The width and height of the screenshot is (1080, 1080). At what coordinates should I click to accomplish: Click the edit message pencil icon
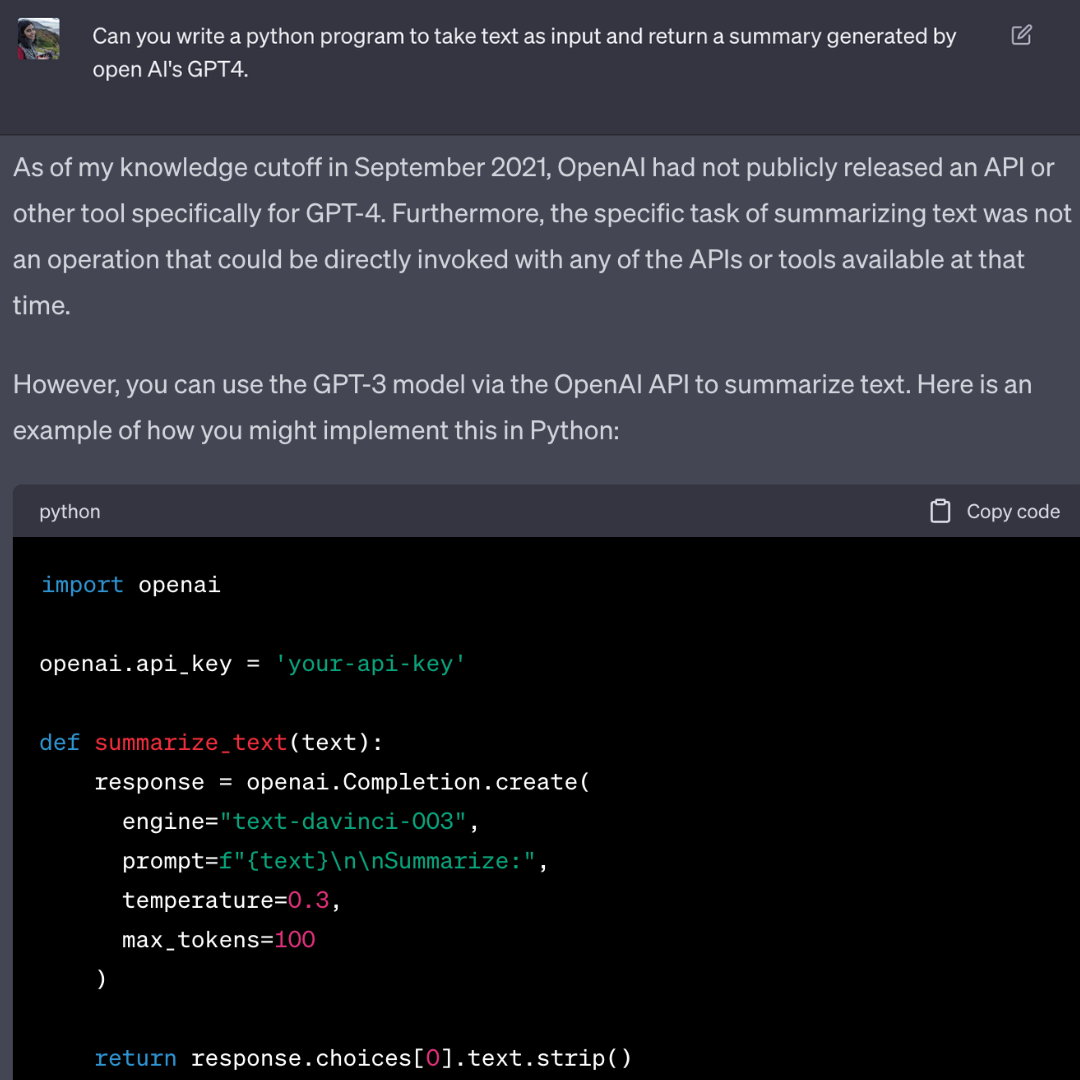point(1021,35)
